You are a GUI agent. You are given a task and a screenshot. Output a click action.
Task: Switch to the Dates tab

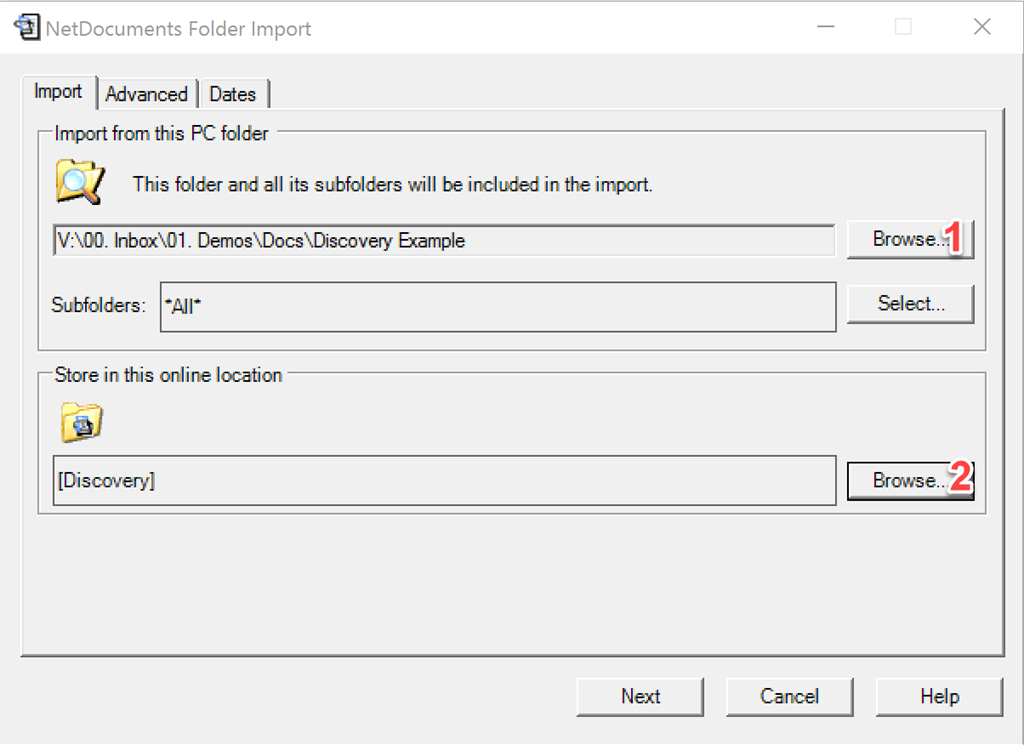232,94
